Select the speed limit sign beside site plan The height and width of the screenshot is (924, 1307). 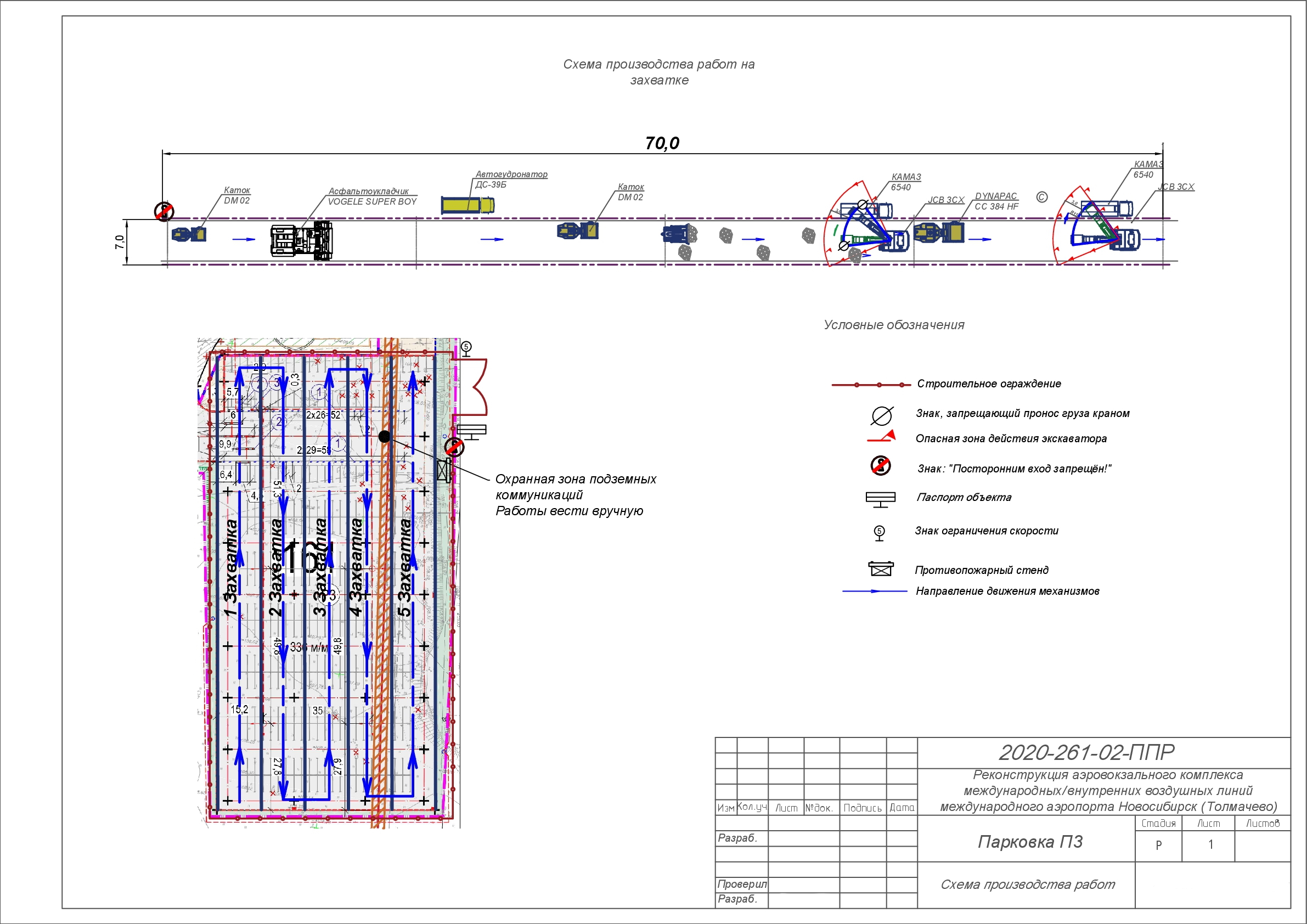(x=466, y=349)
